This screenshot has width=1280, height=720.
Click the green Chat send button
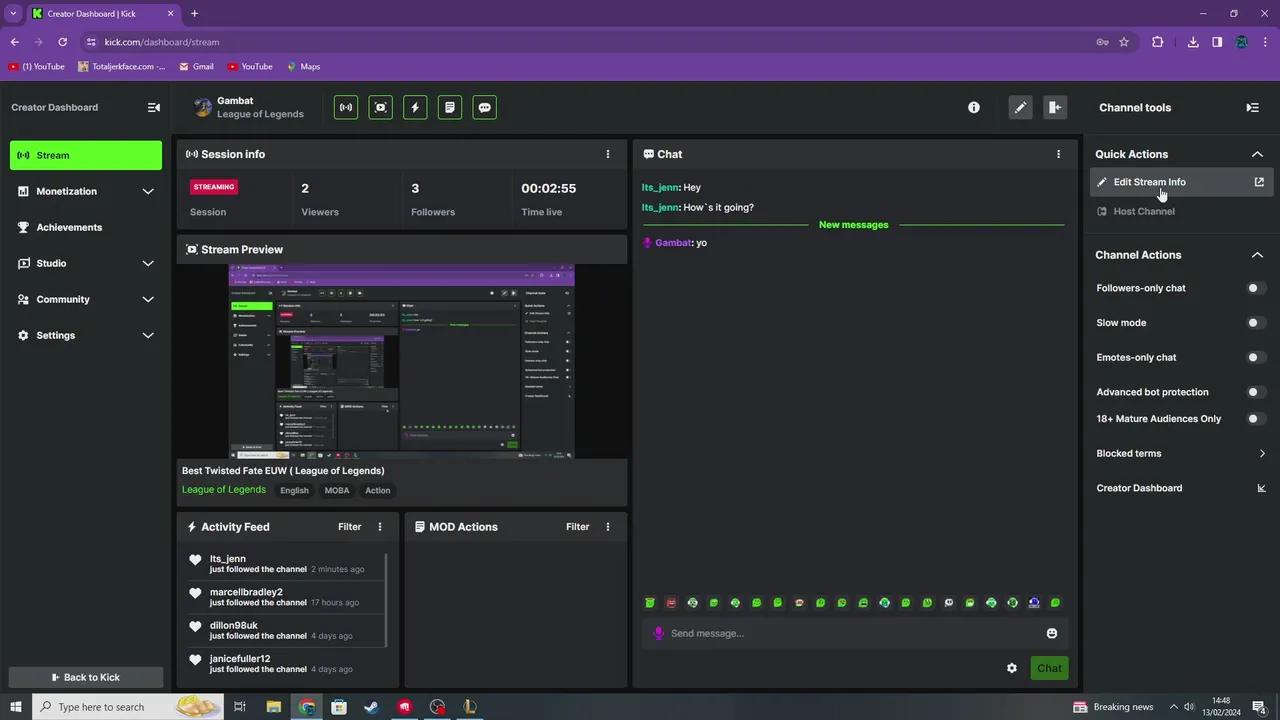1049,668
